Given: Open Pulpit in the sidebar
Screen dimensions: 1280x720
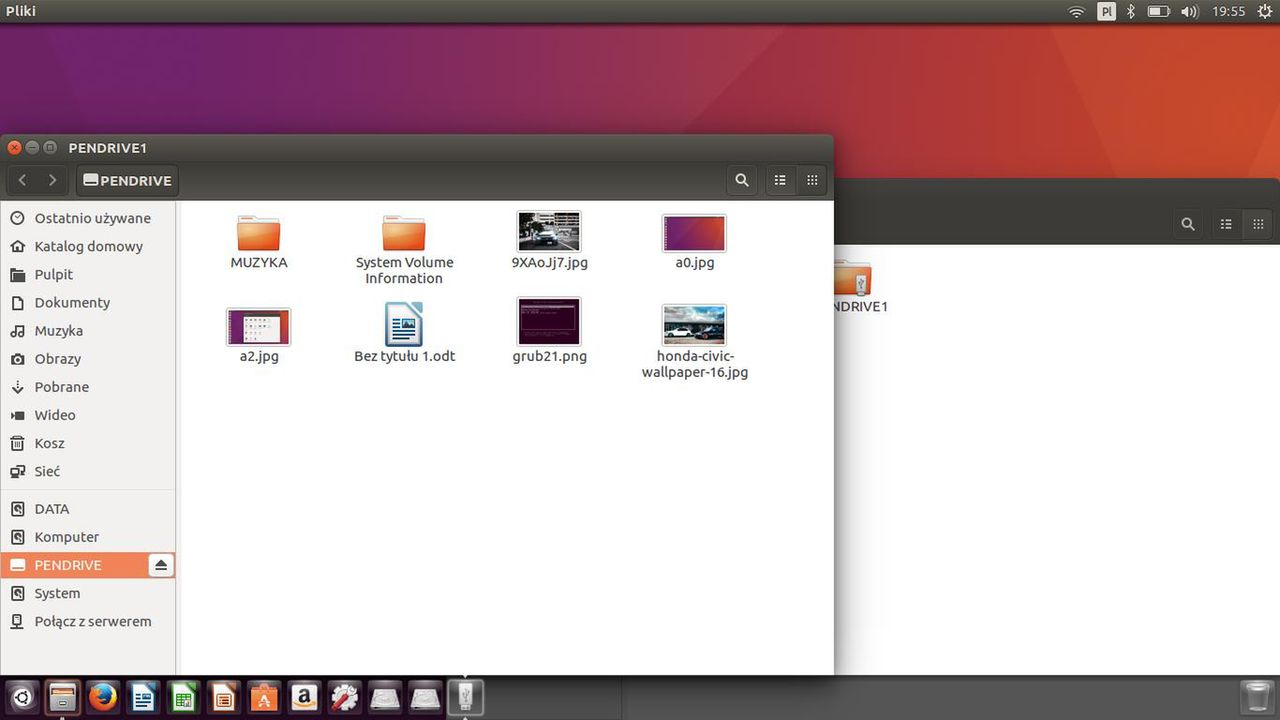Looking at the screenshot, I should coord(88,274).
